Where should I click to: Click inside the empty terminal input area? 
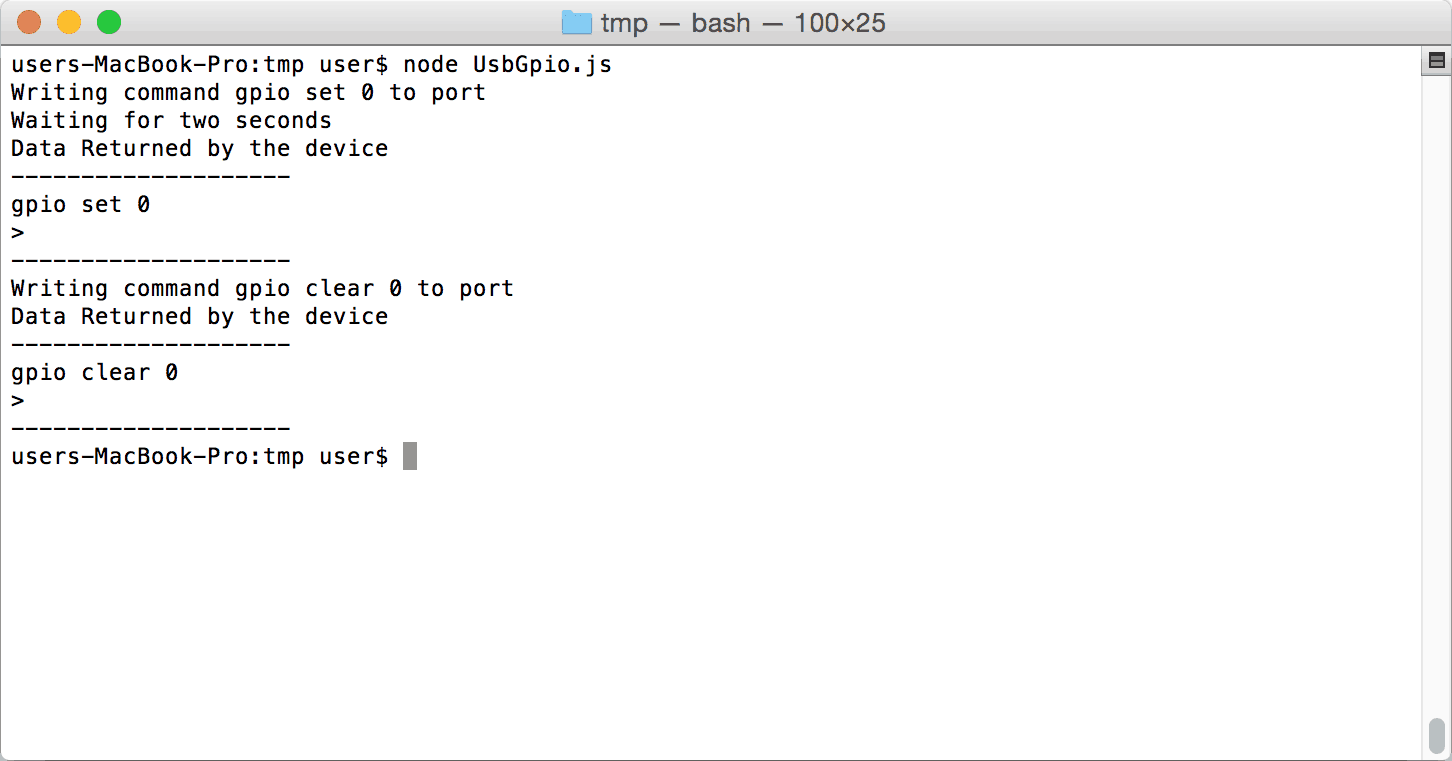click(700, 600)
